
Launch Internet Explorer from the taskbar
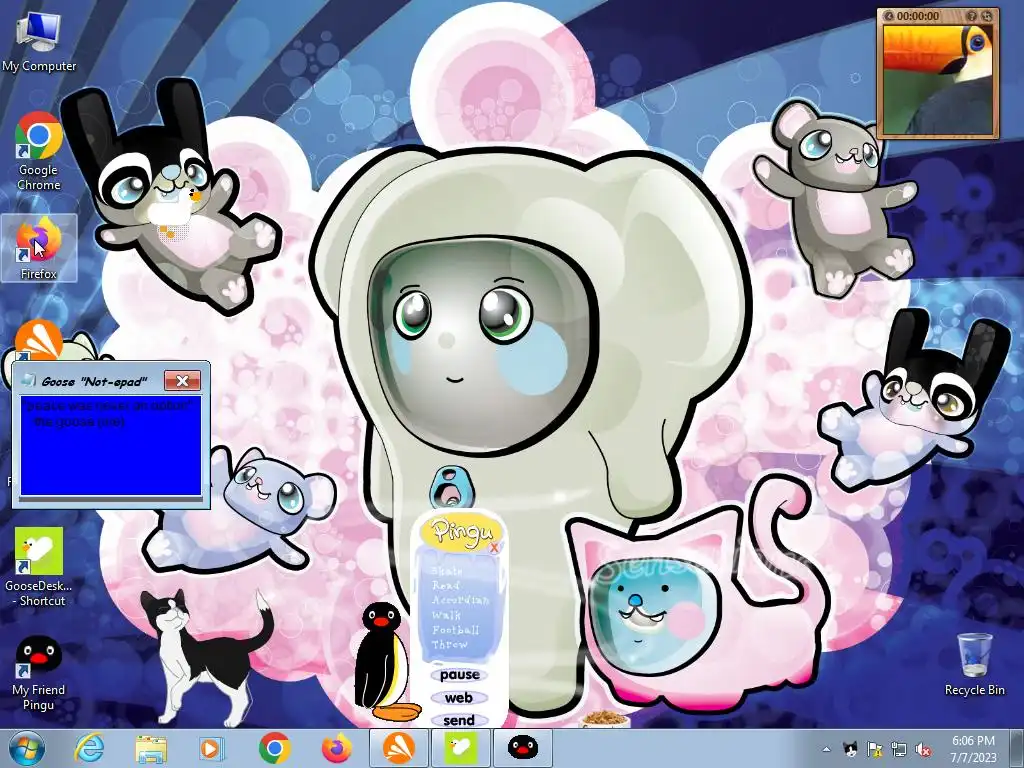coord(89,748)
